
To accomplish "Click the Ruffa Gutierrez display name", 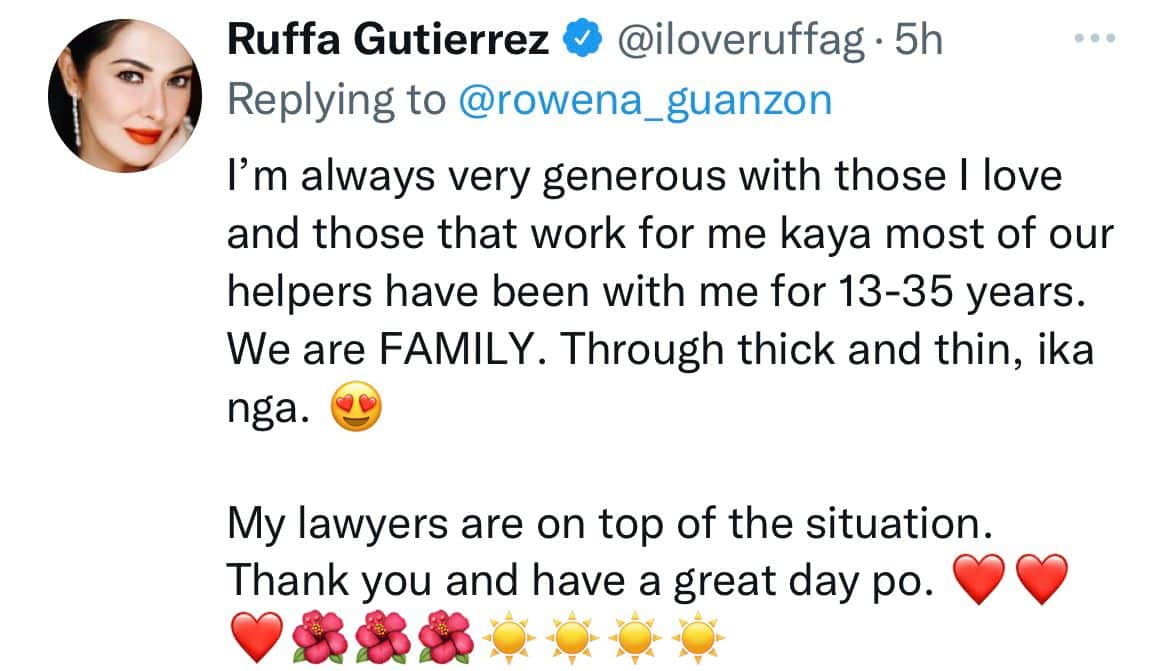I will click(x=389, y=40).
